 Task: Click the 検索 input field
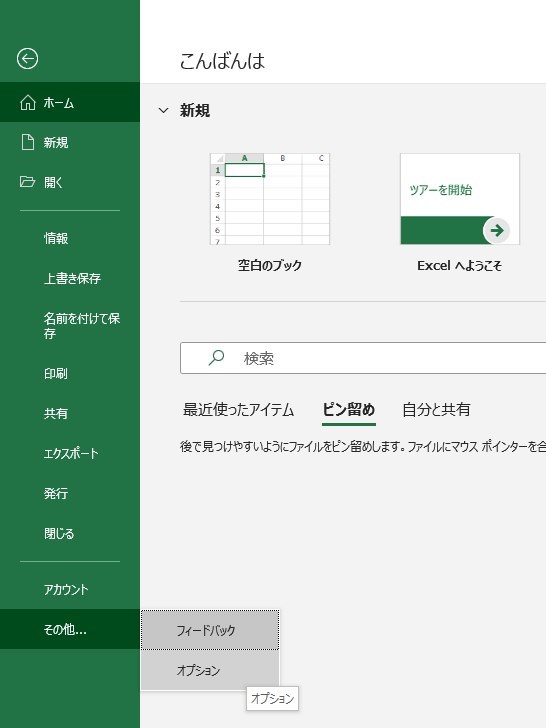click(363, 358)
